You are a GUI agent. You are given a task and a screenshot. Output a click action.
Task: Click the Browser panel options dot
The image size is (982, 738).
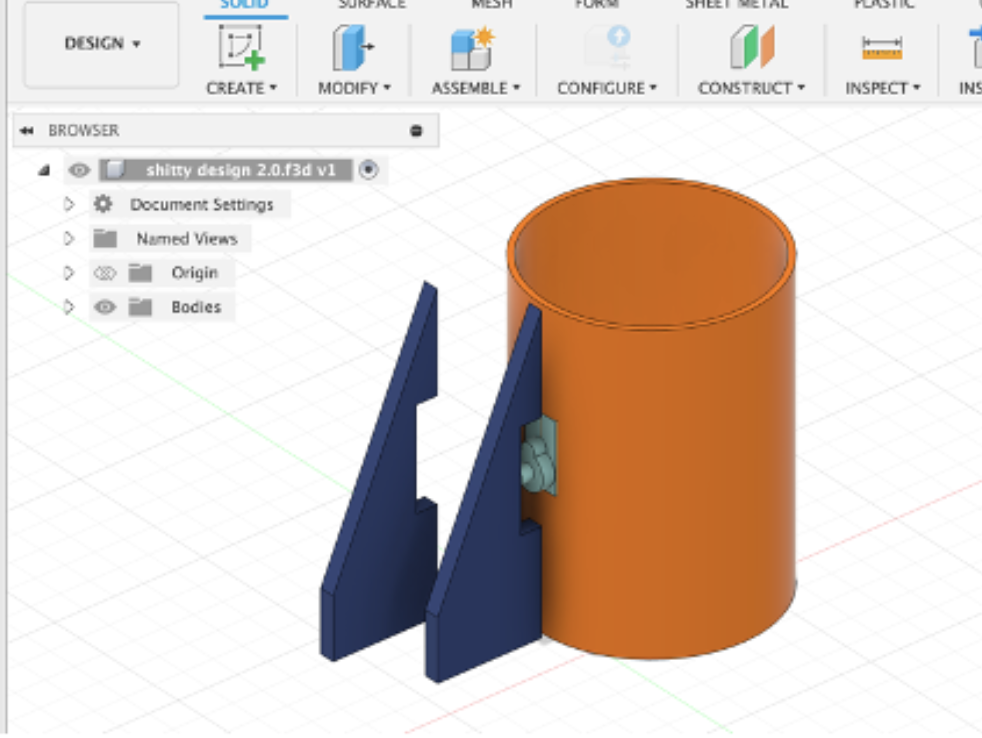(416, 130)
